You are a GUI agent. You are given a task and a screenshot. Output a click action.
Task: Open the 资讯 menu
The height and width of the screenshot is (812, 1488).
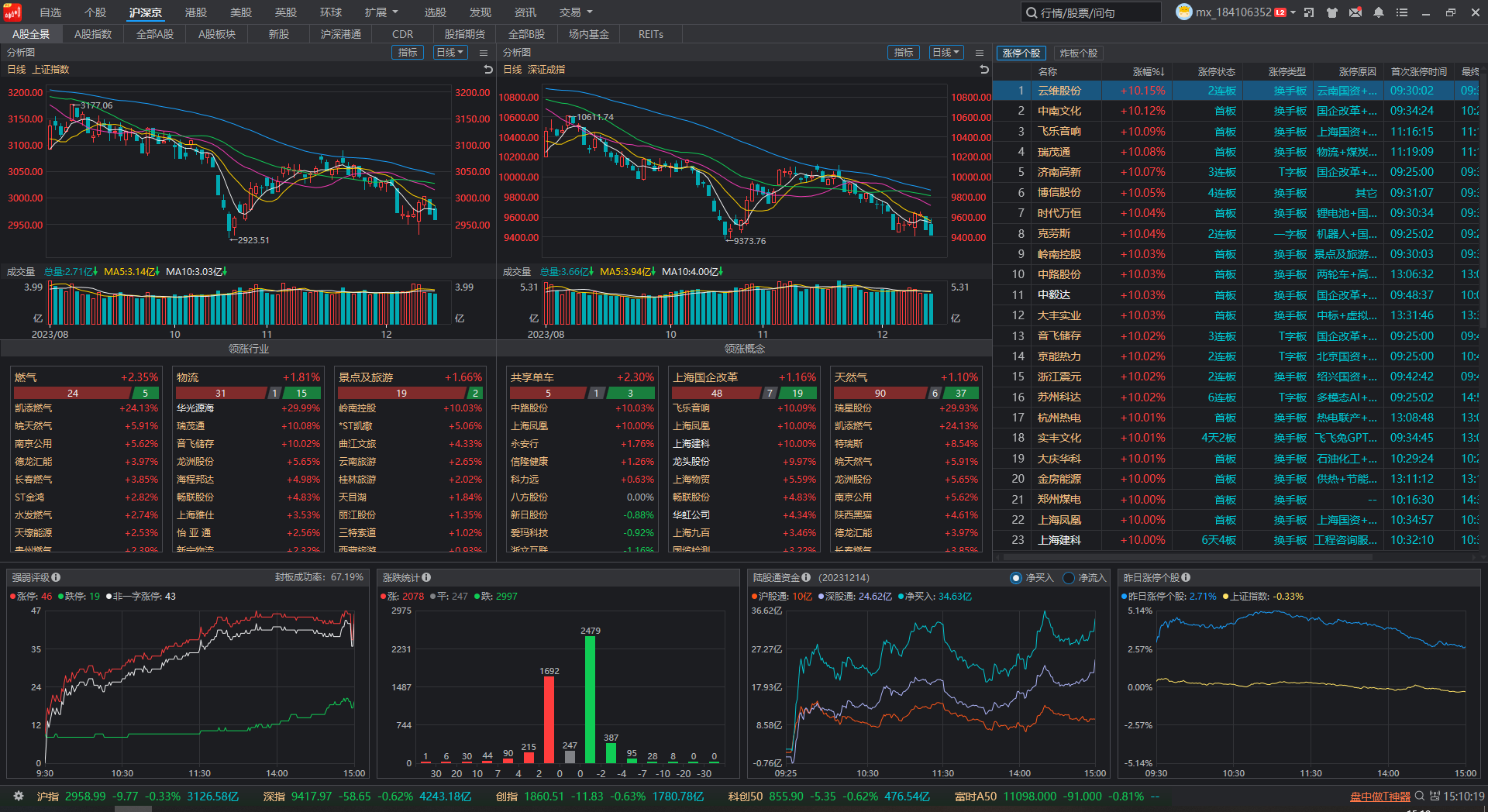pyautogui.click(x=525, y=12)
